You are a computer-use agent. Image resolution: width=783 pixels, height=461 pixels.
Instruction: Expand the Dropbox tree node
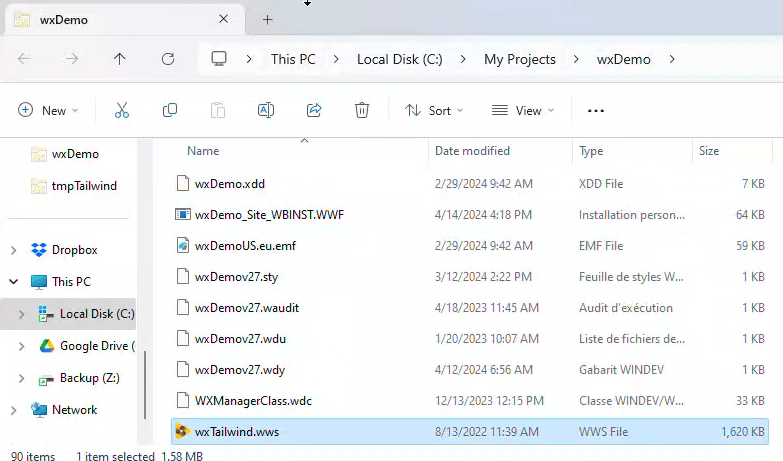click(13, 250)
